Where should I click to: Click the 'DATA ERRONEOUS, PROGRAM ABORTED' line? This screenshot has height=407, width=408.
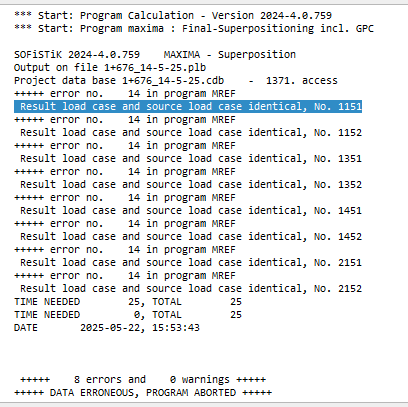[143, 392]
